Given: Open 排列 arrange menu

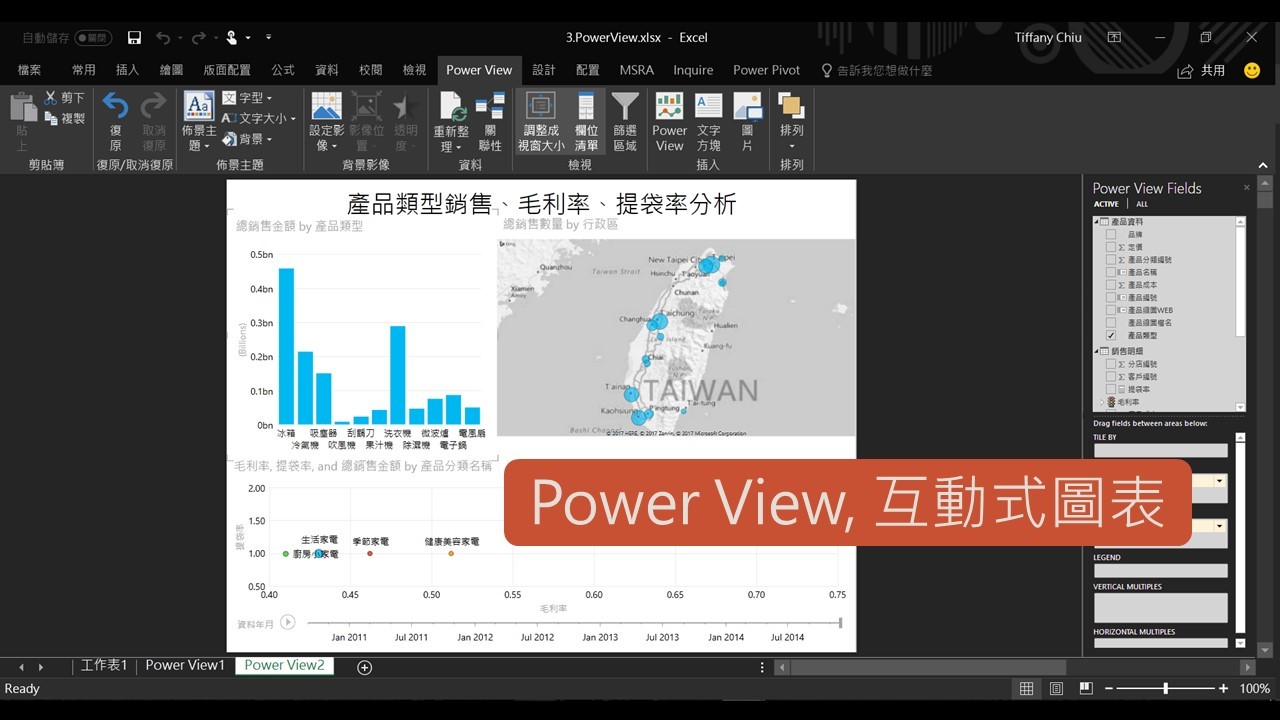Looking at the screenshot, I should pyautogui.click(x=791, y=121).
